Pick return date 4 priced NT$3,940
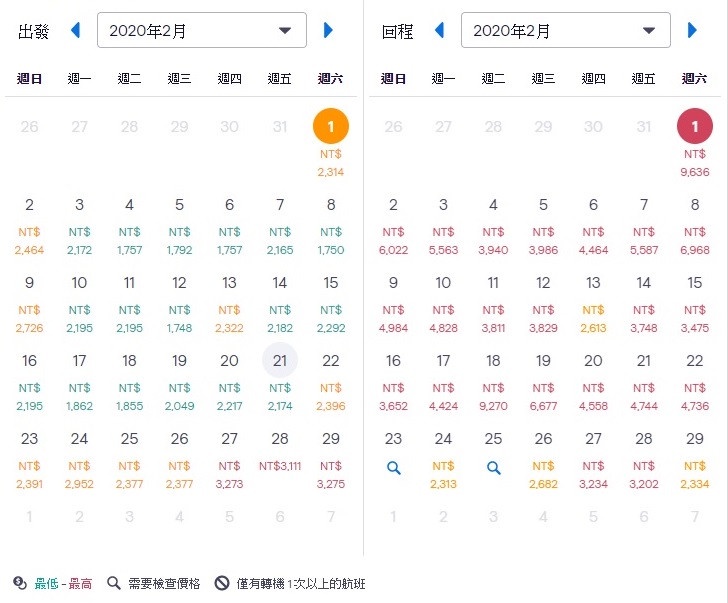 tap(494, 227)
